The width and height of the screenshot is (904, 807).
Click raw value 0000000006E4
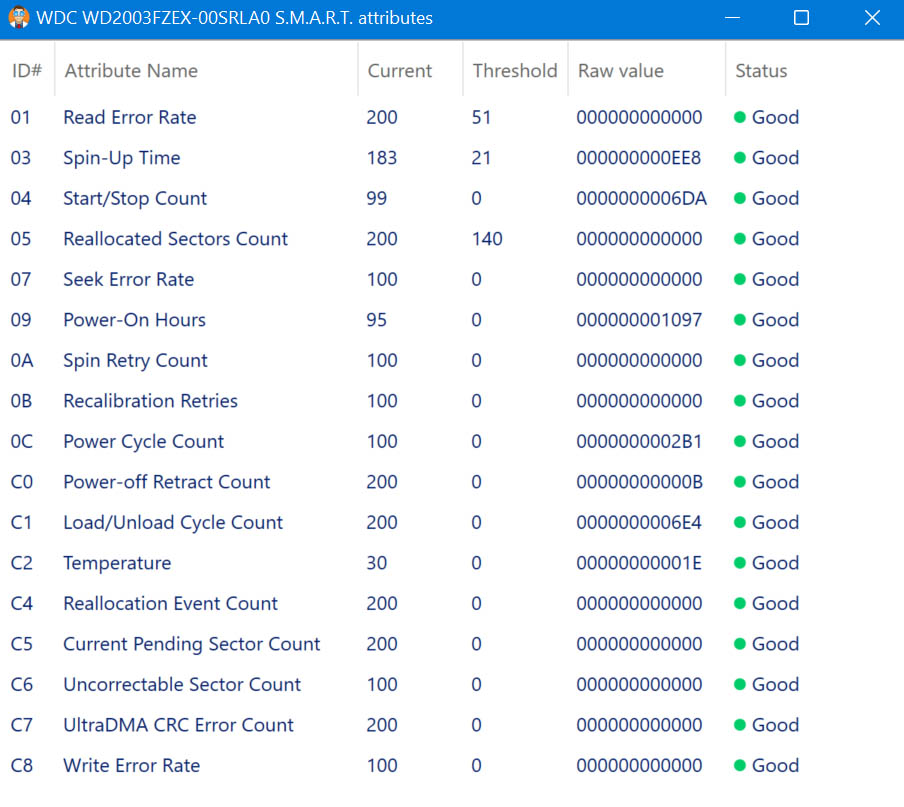tap(639, 522)
